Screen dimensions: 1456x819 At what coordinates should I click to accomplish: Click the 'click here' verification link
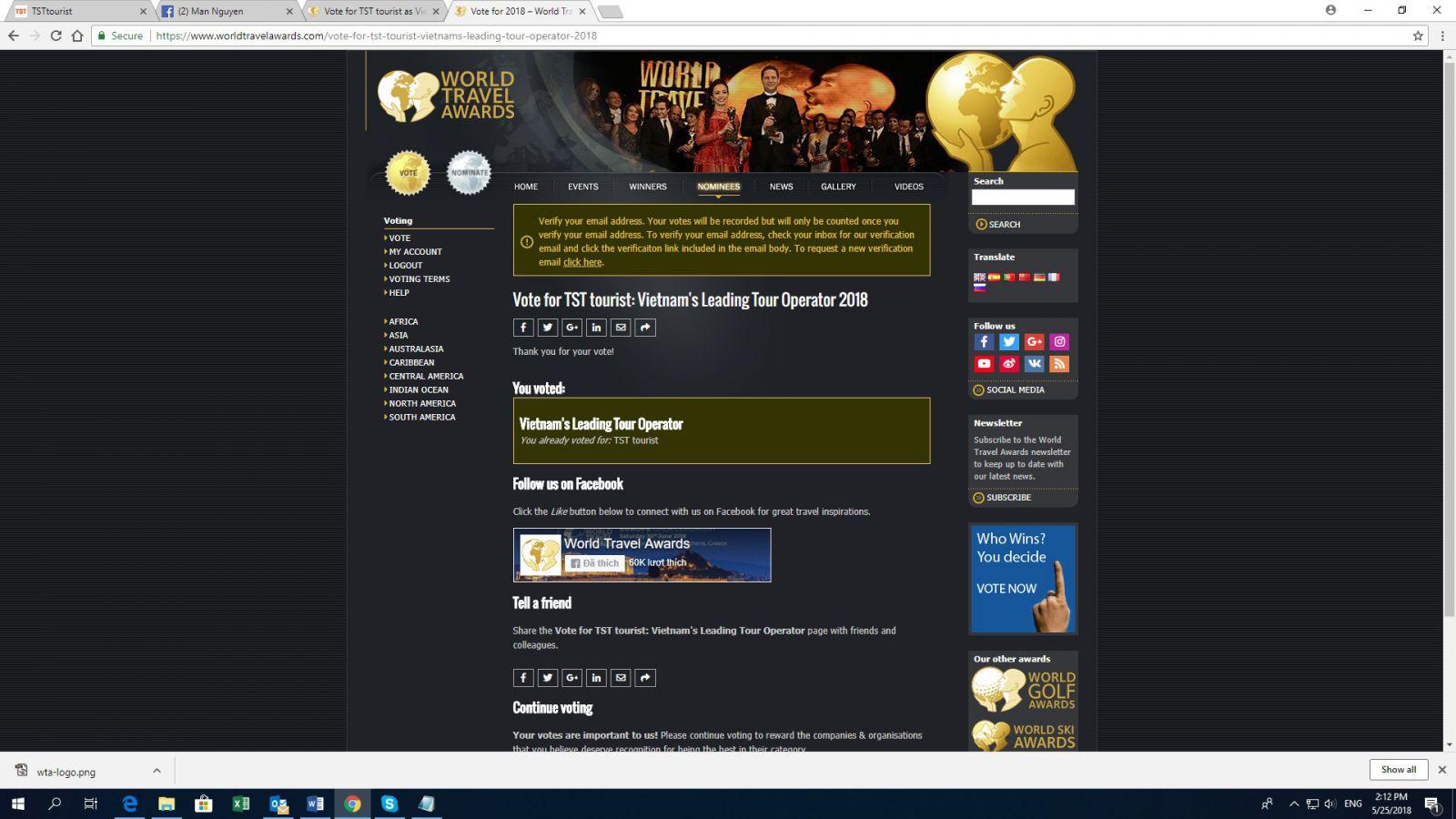tap(582, 262)
